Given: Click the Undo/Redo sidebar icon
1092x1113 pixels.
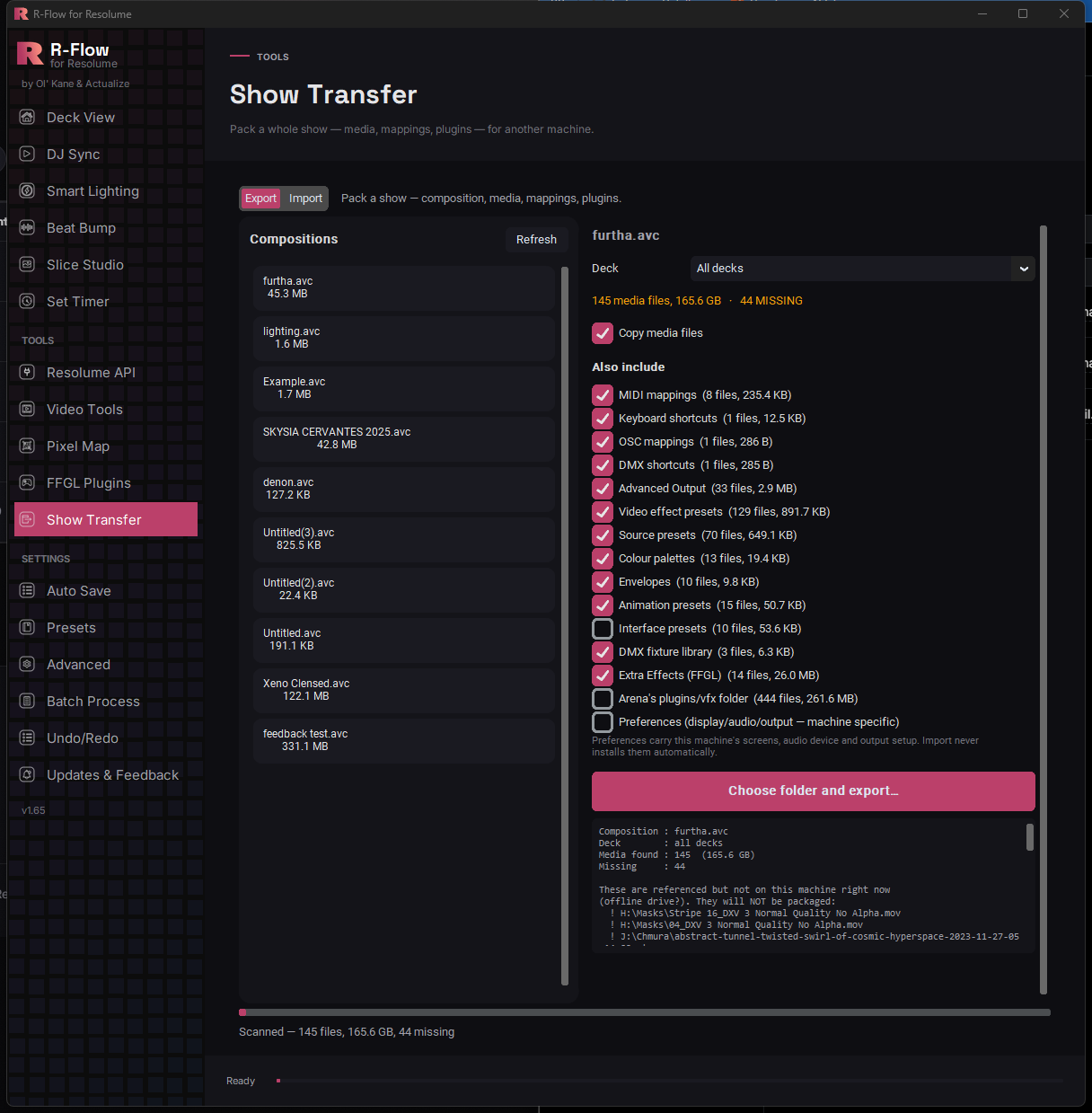Looking at the screenshot, I should (27, 738).
